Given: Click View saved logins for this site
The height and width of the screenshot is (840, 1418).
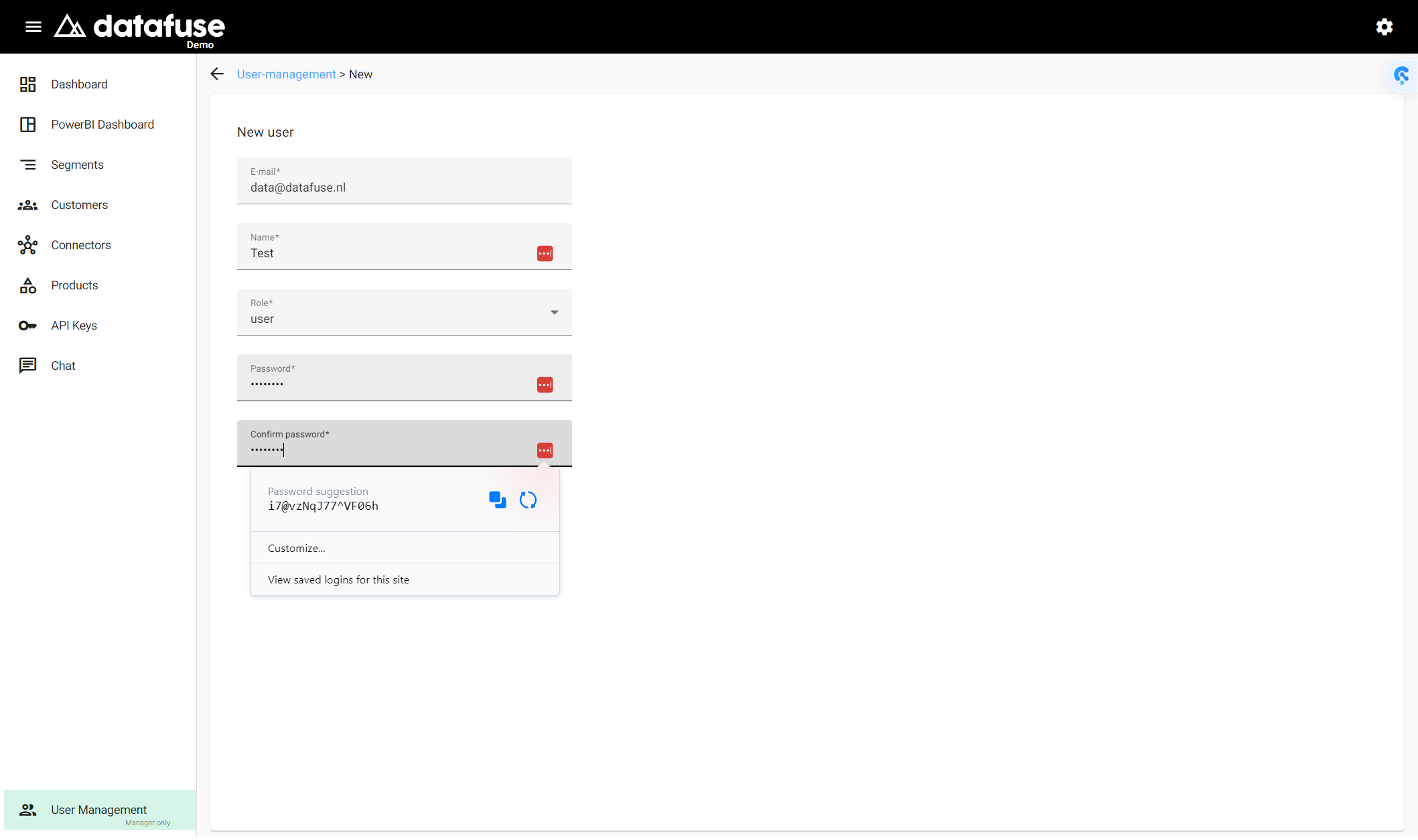Looking at the screenshot, I should click(x=405, y=579).
